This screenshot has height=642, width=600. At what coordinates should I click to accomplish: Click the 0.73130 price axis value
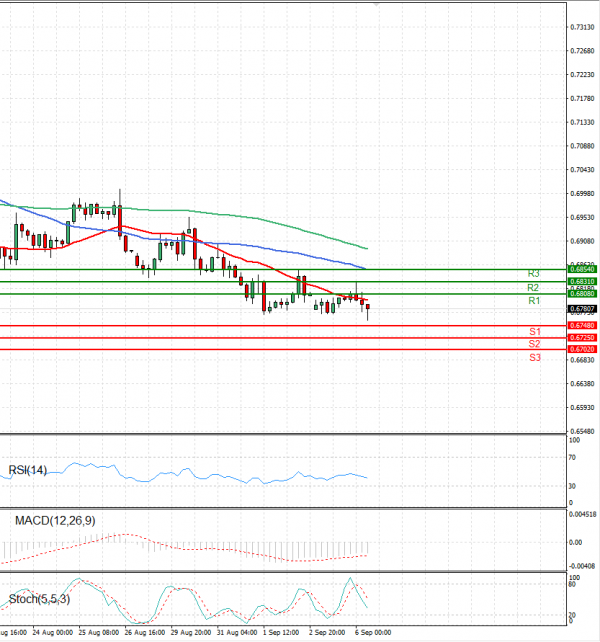click(582, 27)
